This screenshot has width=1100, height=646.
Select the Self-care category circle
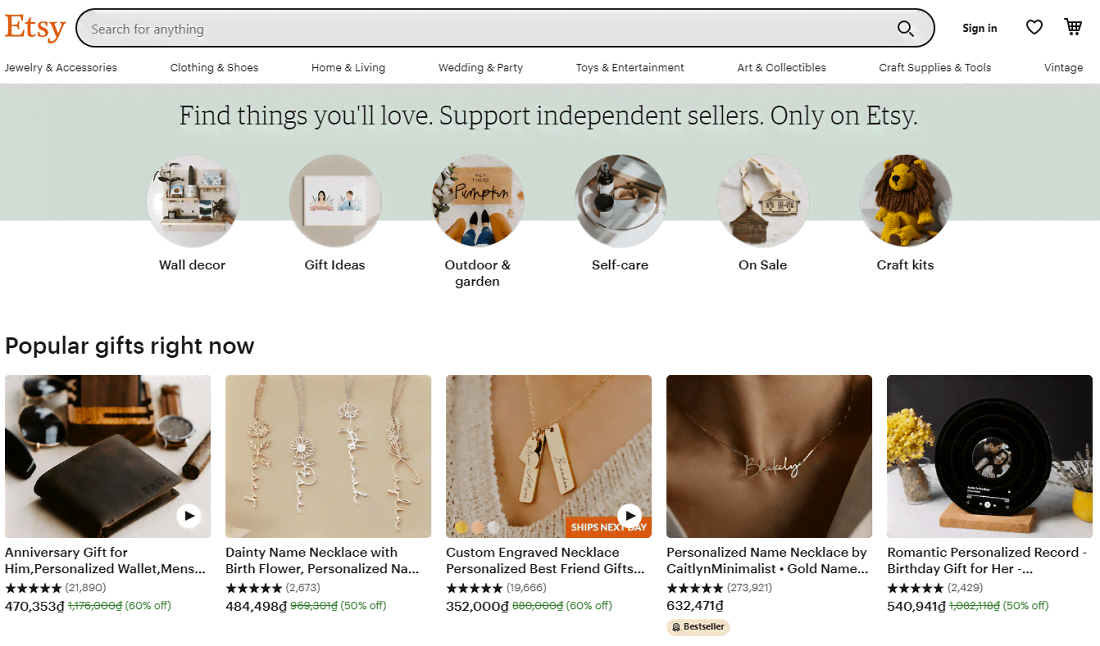point(620,201)
